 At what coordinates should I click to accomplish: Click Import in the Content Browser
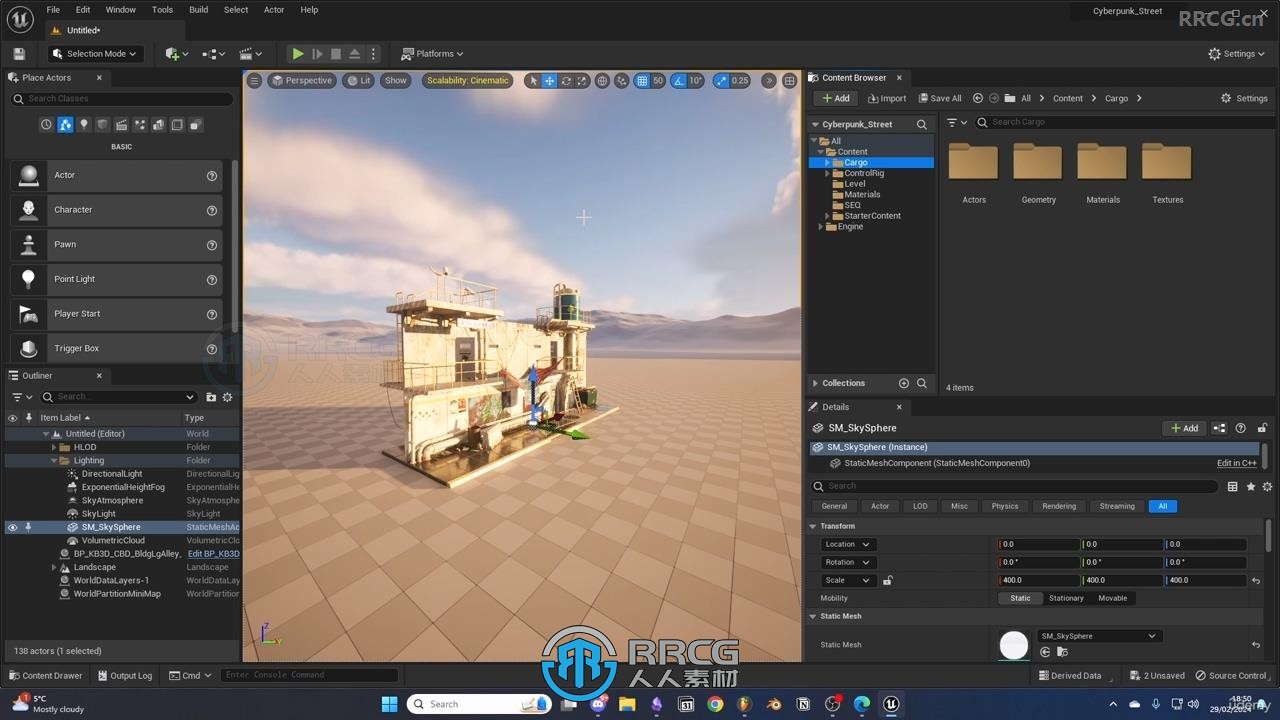887,98
